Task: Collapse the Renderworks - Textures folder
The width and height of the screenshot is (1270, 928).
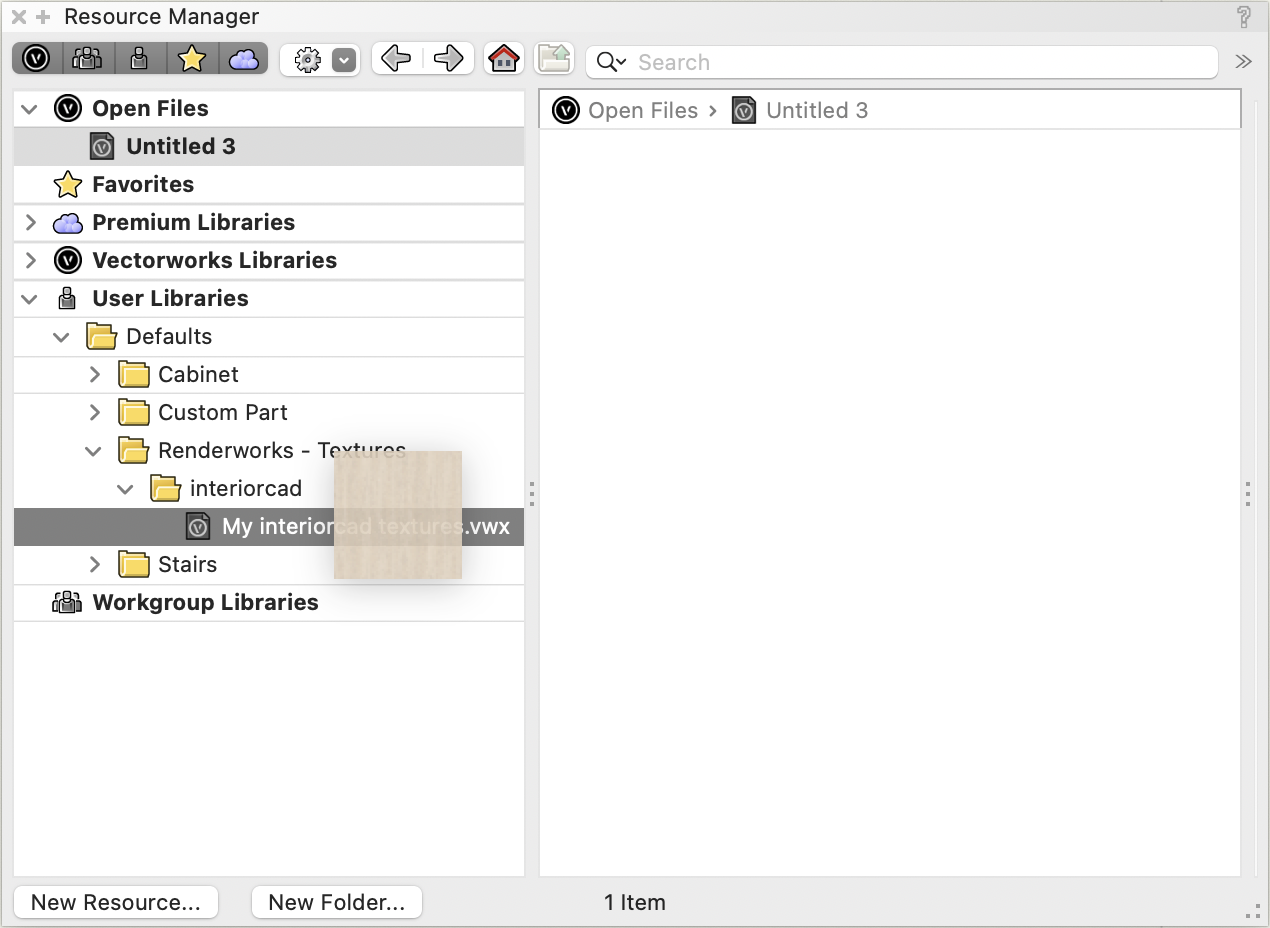Action: [94, 450]
